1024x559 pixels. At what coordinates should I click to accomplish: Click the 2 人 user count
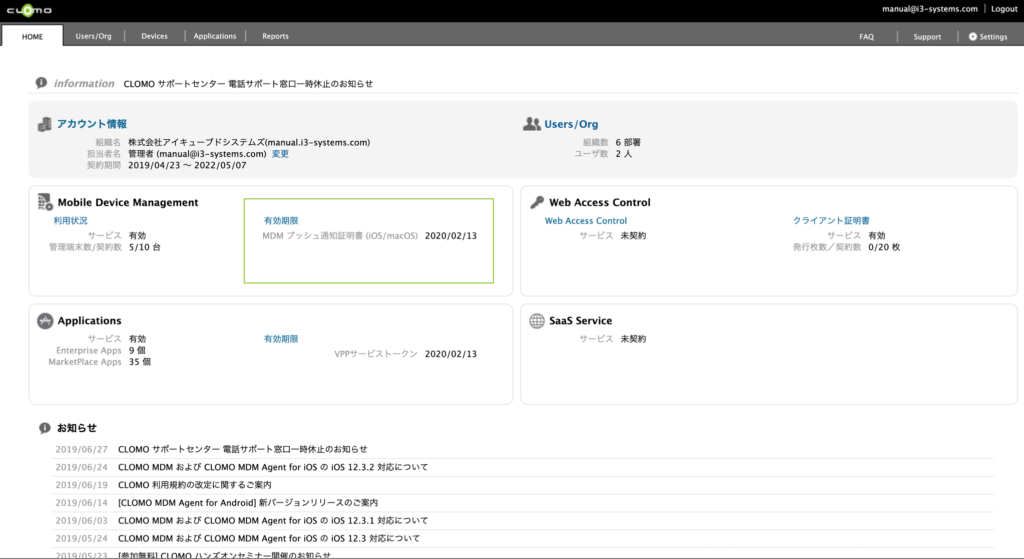click(x=624, y=154)
